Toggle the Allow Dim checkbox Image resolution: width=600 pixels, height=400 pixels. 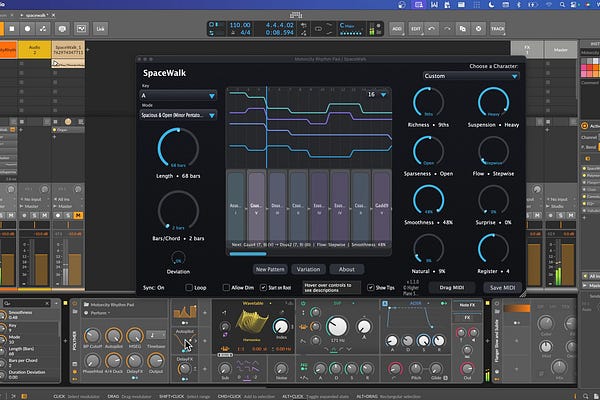tap(225, 287)
